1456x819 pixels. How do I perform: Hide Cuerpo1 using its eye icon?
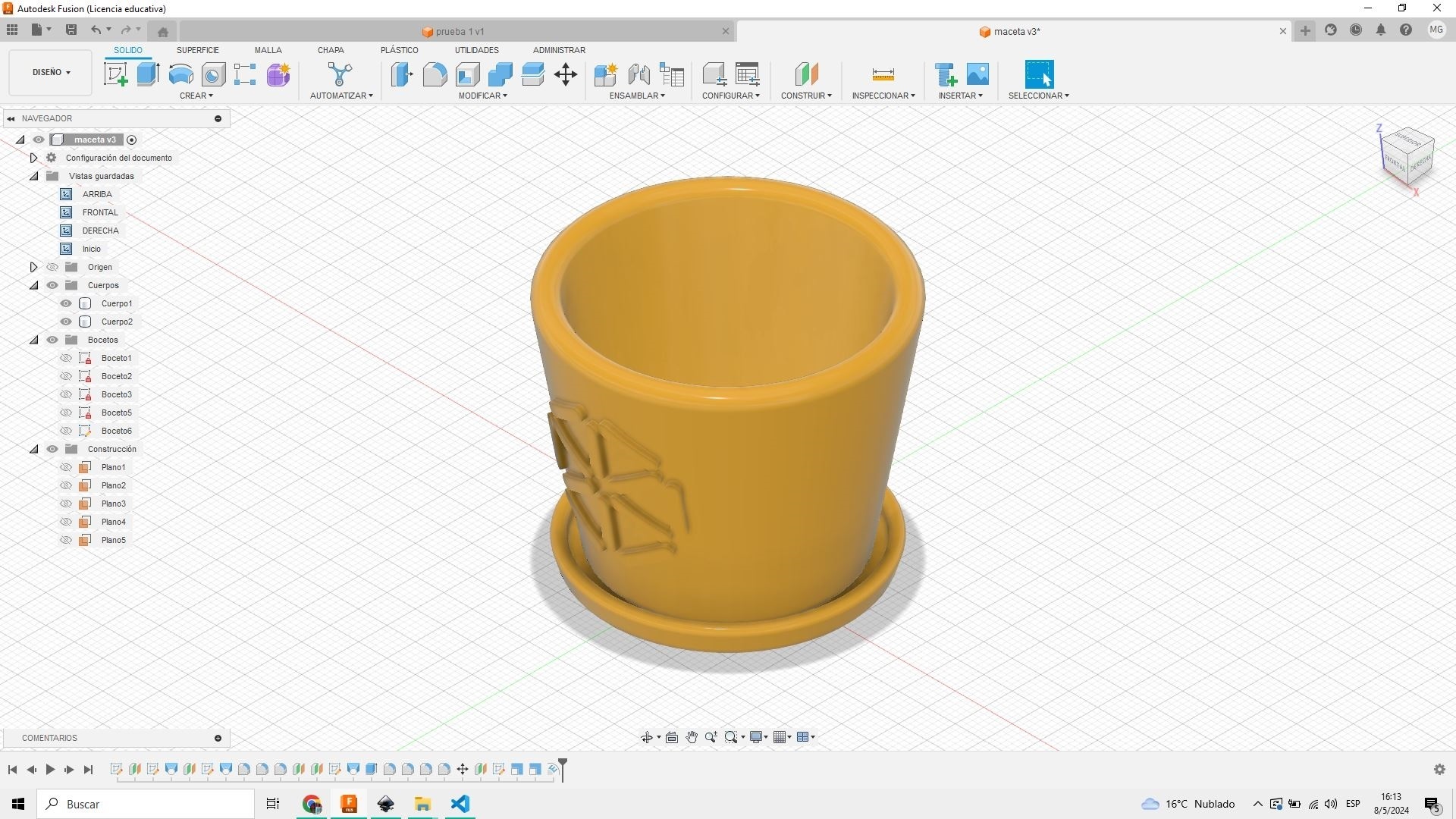(x=66, y=303)
